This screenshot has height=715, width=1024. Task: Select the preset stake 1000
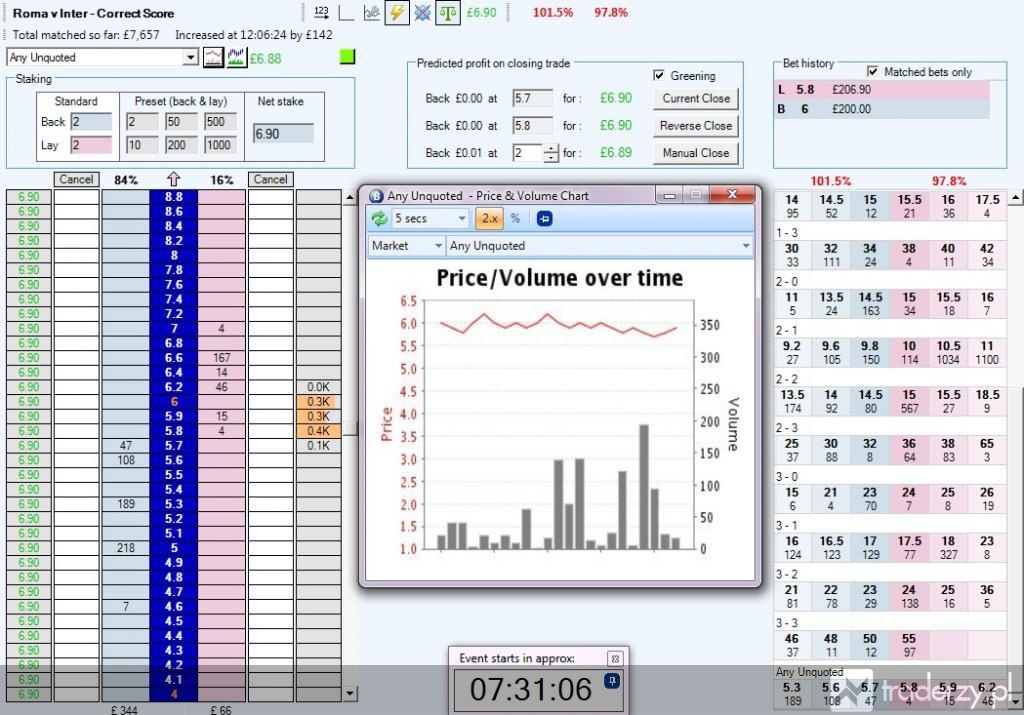pyautogui.click(x=220, y=145)
